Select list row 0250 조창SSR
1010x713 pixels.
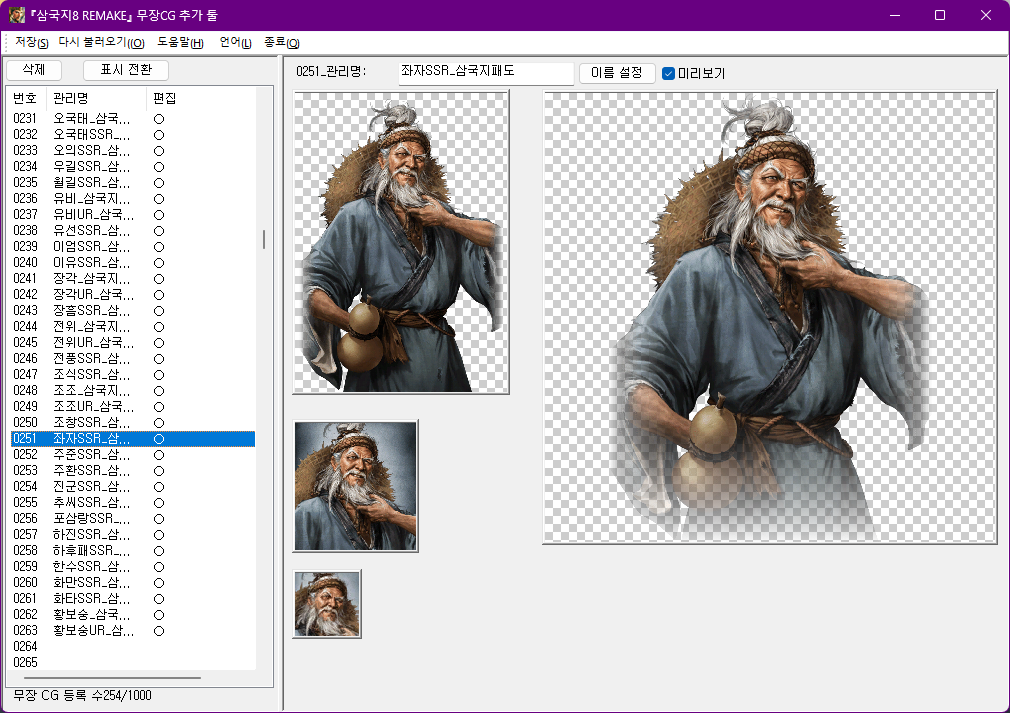(x=133, y=423)
